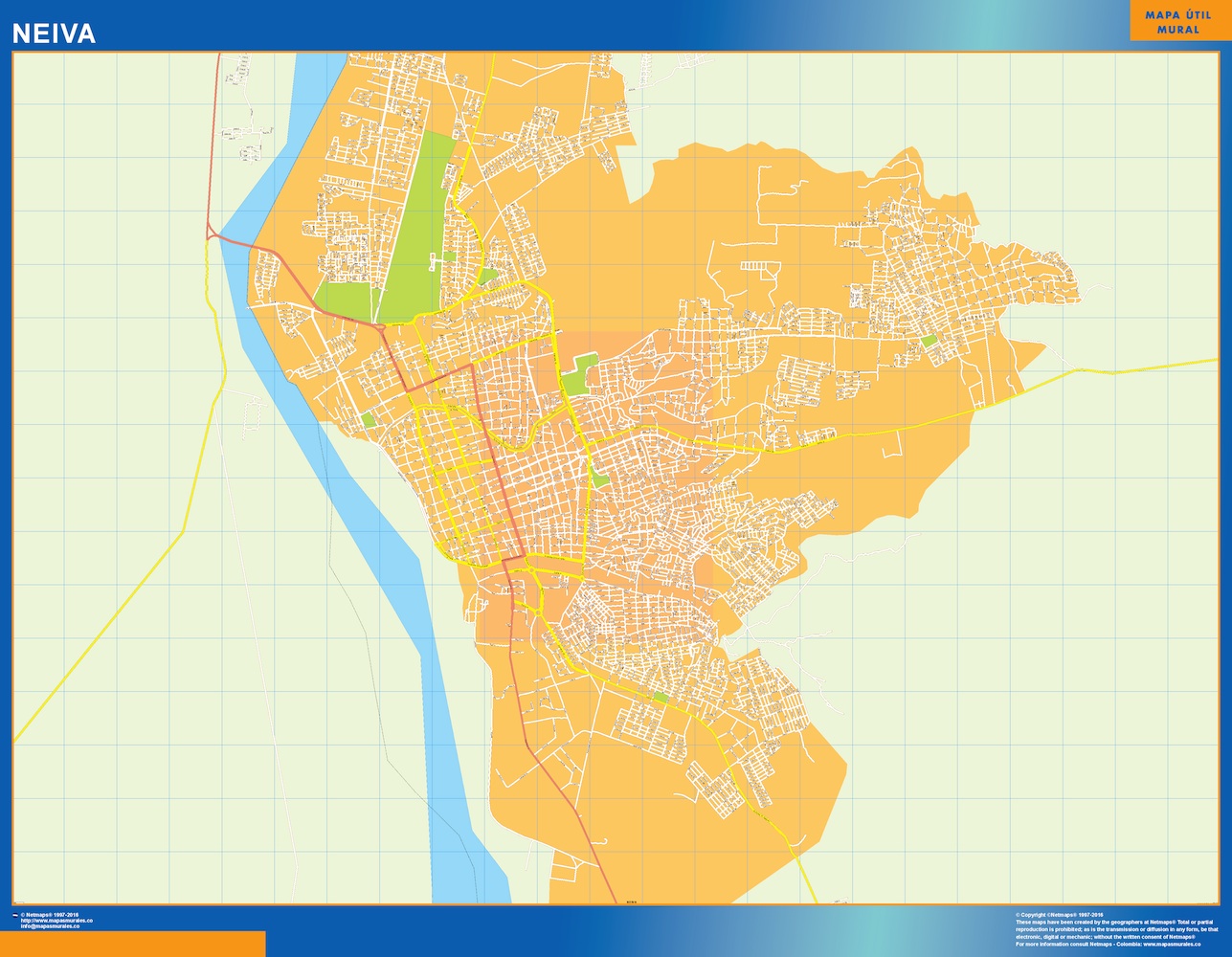
Task: Click the small green patch in the southern neighborhood
Action: (660, 699)
